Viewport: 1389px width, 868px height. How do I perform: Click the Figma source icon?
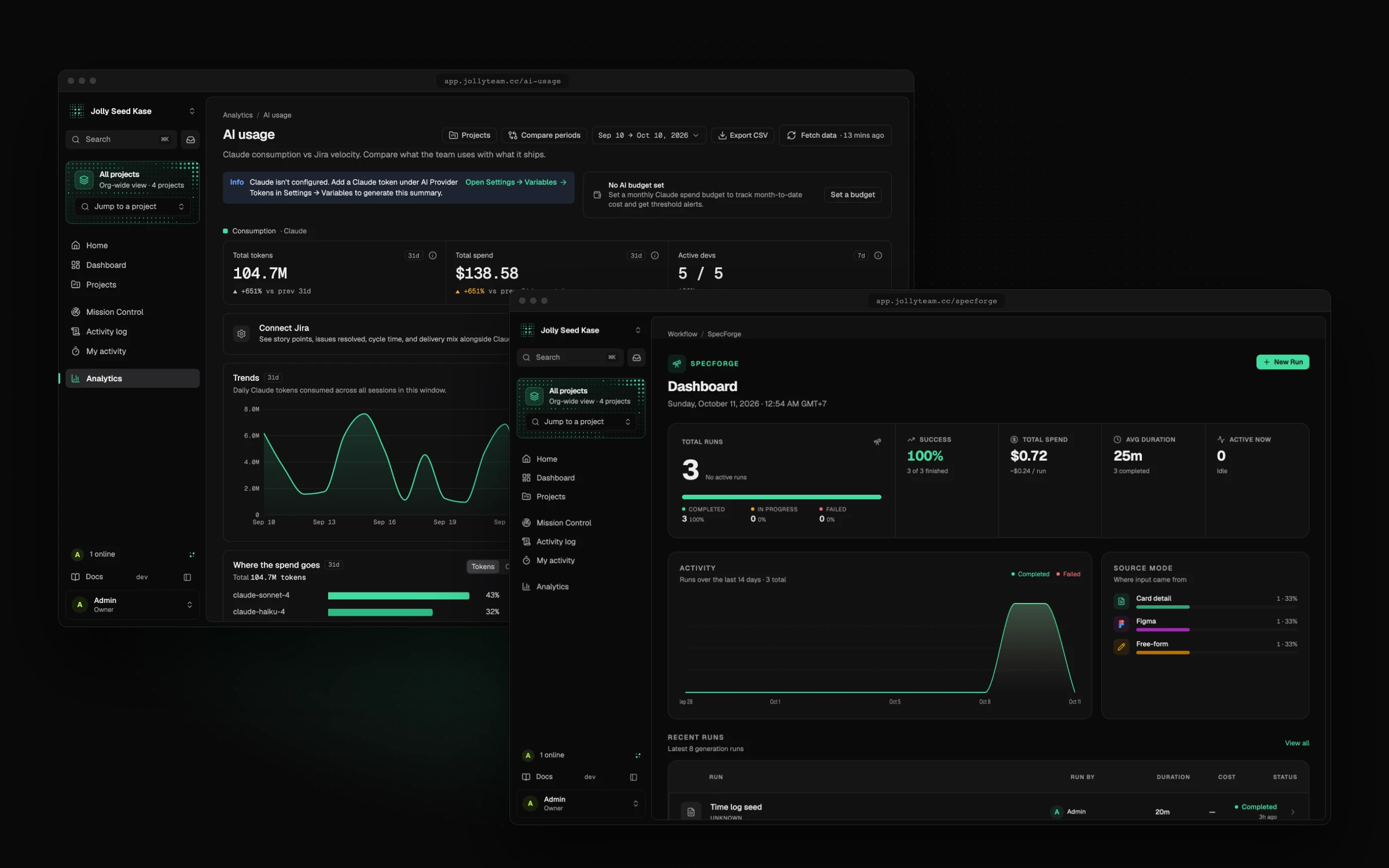[1121, 624]
